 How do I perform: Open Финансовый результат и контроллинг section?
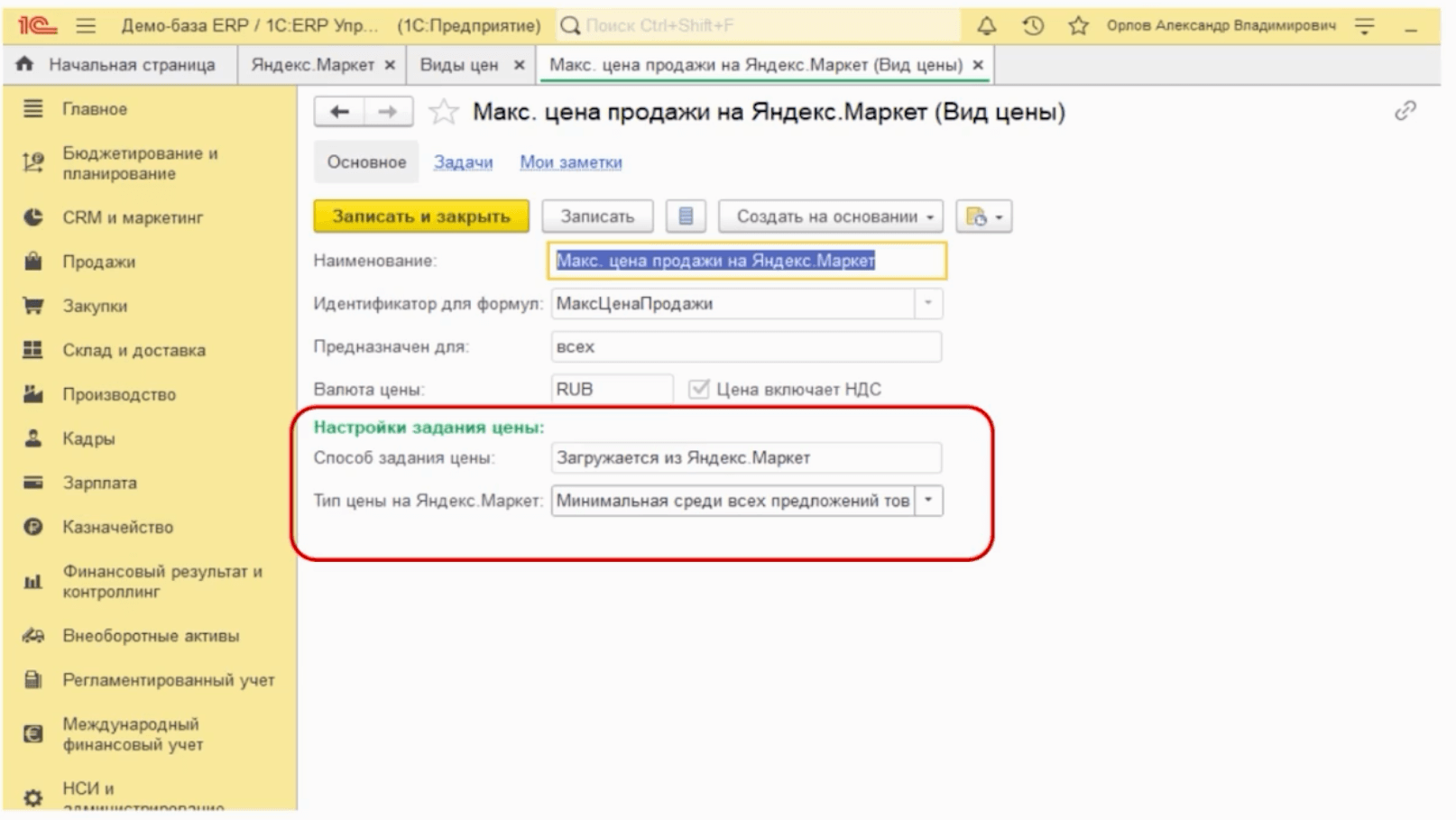pos(149,582)
